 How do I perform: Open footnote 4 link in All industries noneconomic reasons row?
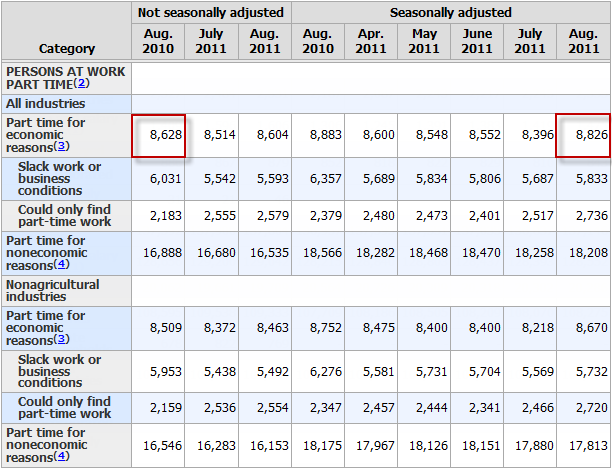pyautogui.click(x=61, y=264)
